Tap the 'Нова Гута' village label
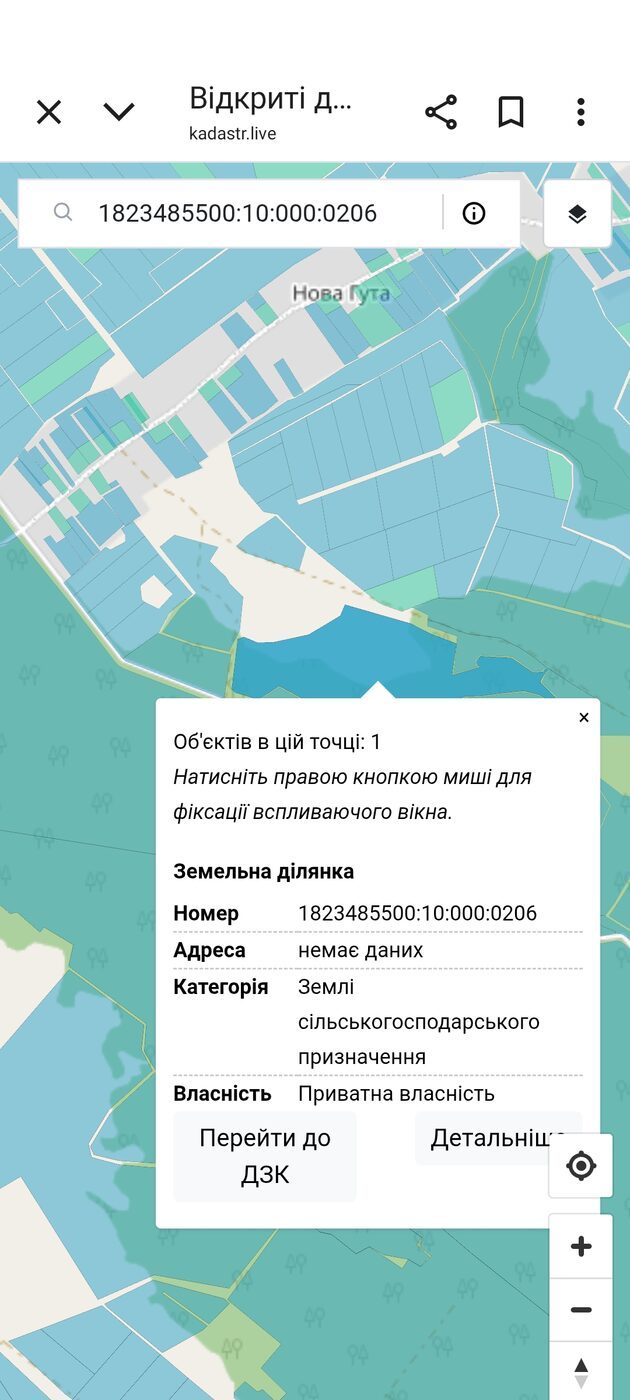630x1400 pixels. [340, 293]
